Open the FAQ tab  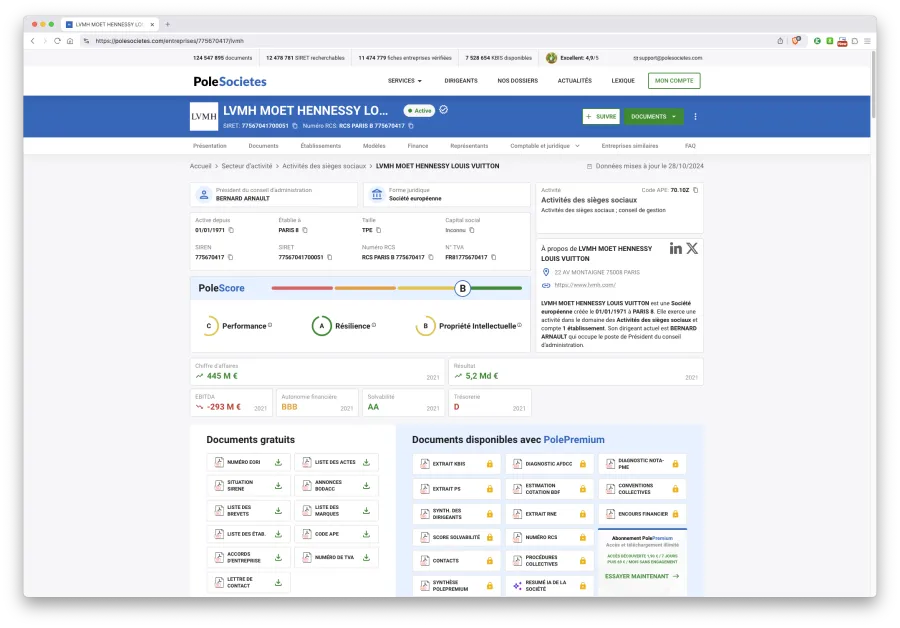coord(690,146)
